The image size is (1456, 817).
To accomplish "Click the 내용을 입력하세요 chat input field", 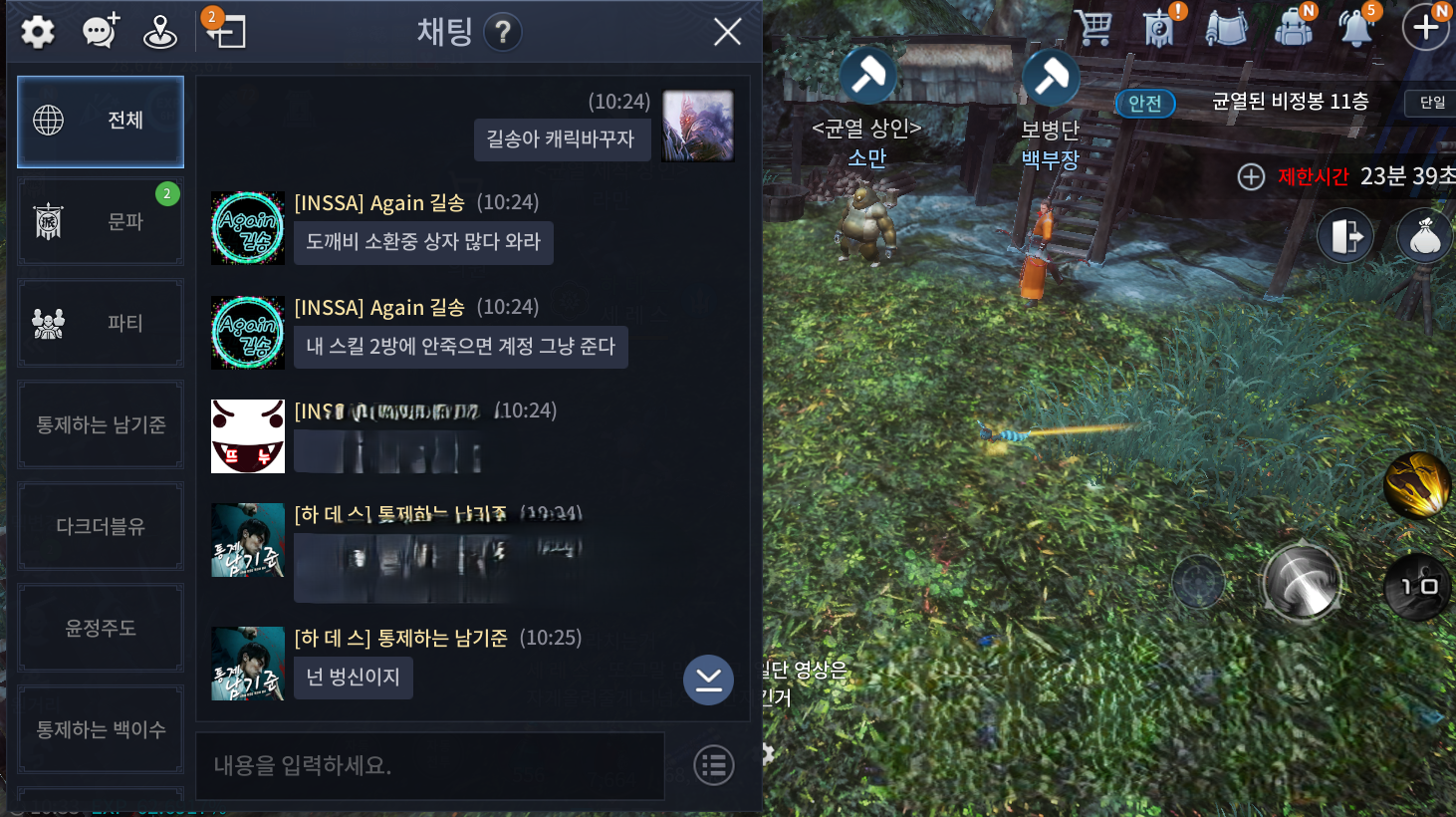I will click(x=430, y=765).
